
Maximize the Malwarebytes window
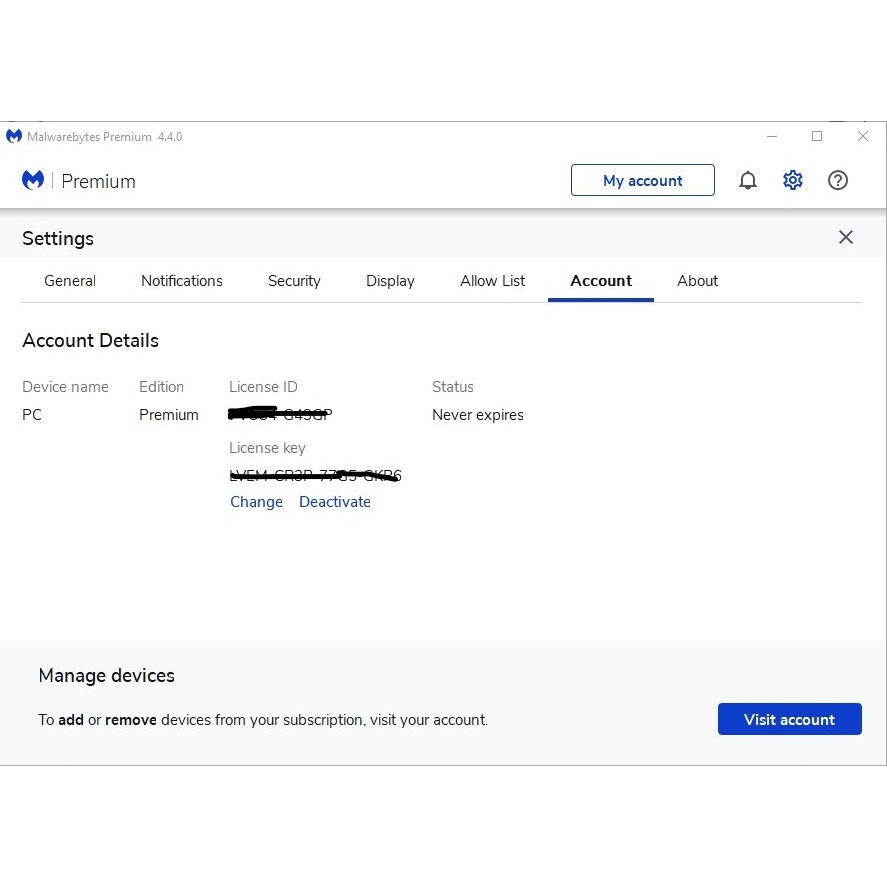point(817,136)
